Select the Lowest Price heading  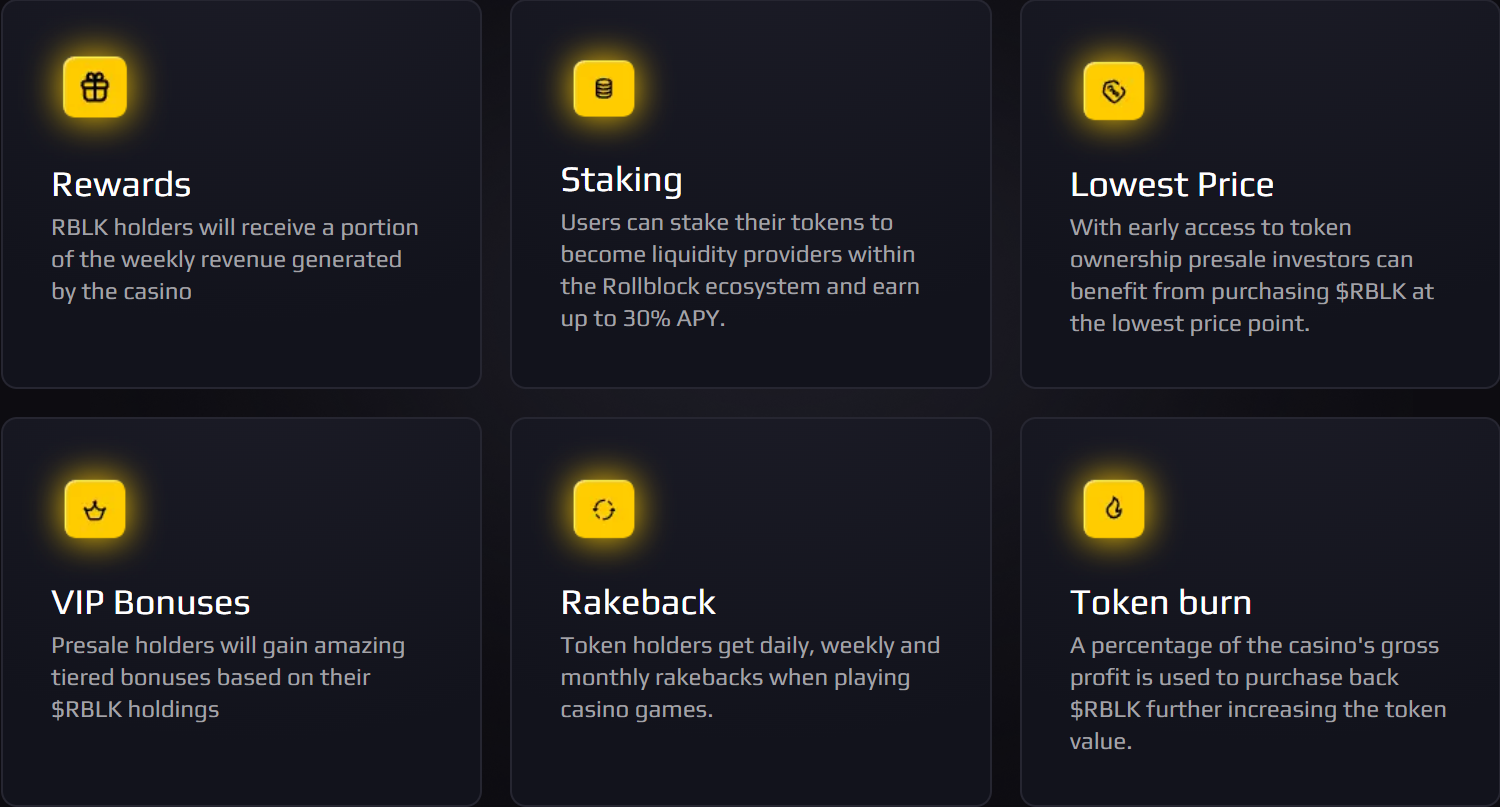point(1172,184)
